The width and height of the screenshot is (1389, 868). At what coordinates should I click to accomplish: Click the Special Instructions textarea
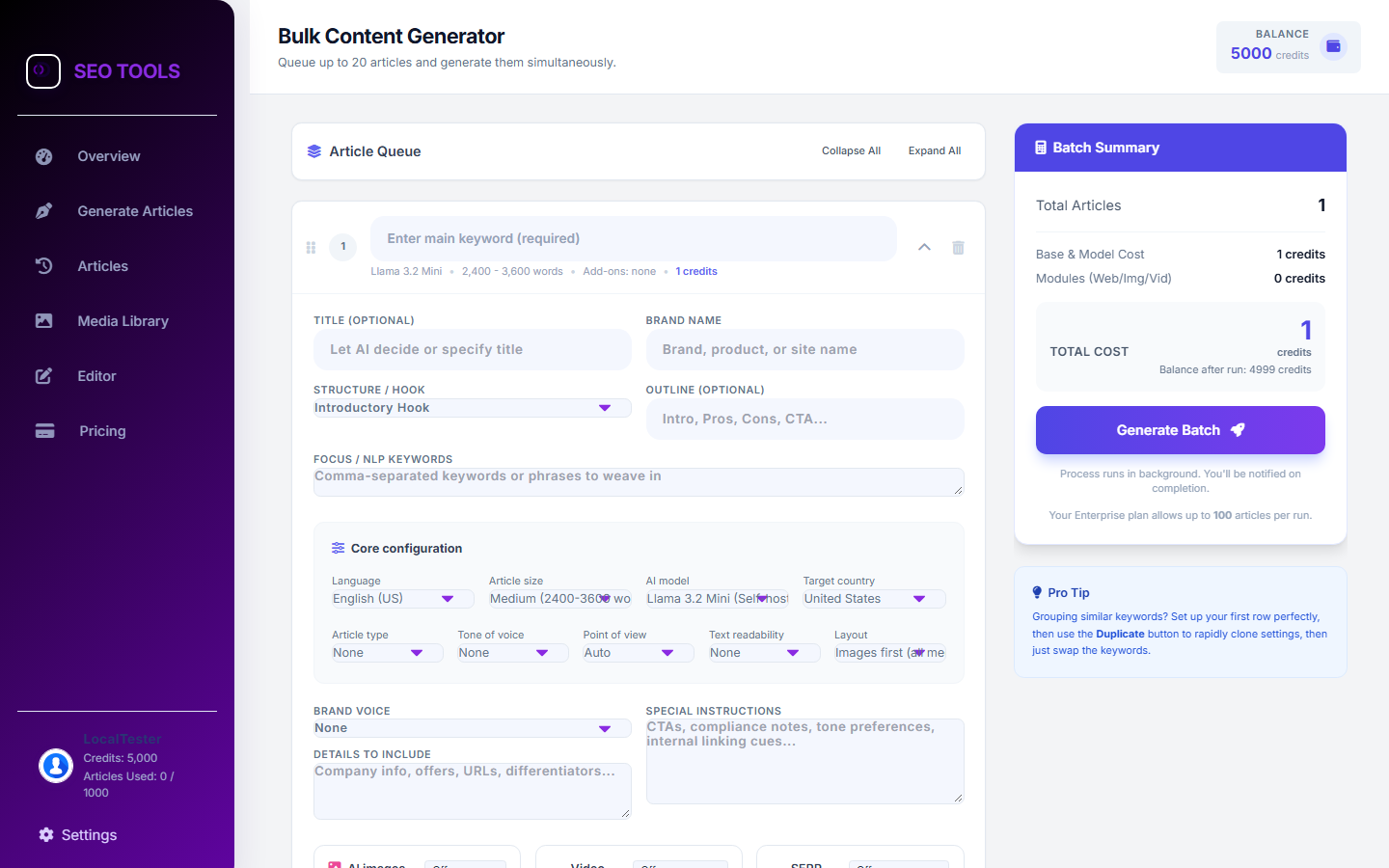(805, 761)
